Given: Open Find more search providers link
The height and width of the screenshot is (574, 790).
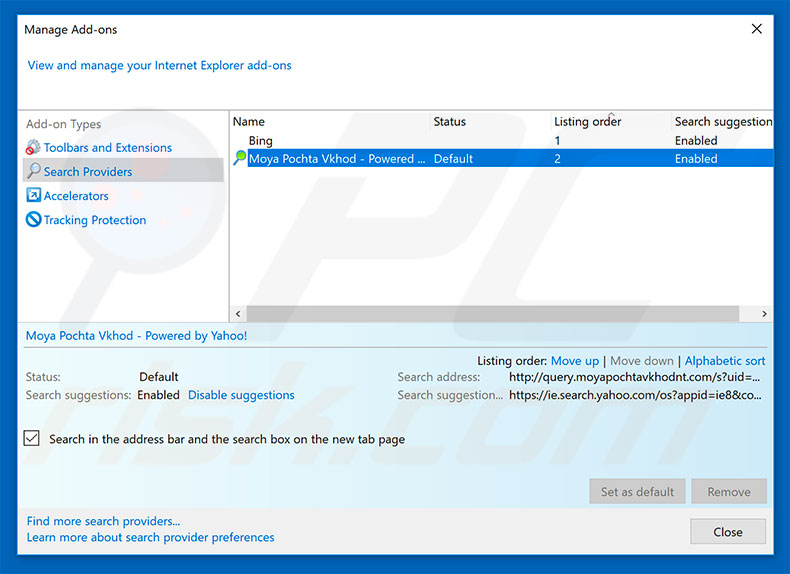Looking at the screenshot, I should [103, 521].
